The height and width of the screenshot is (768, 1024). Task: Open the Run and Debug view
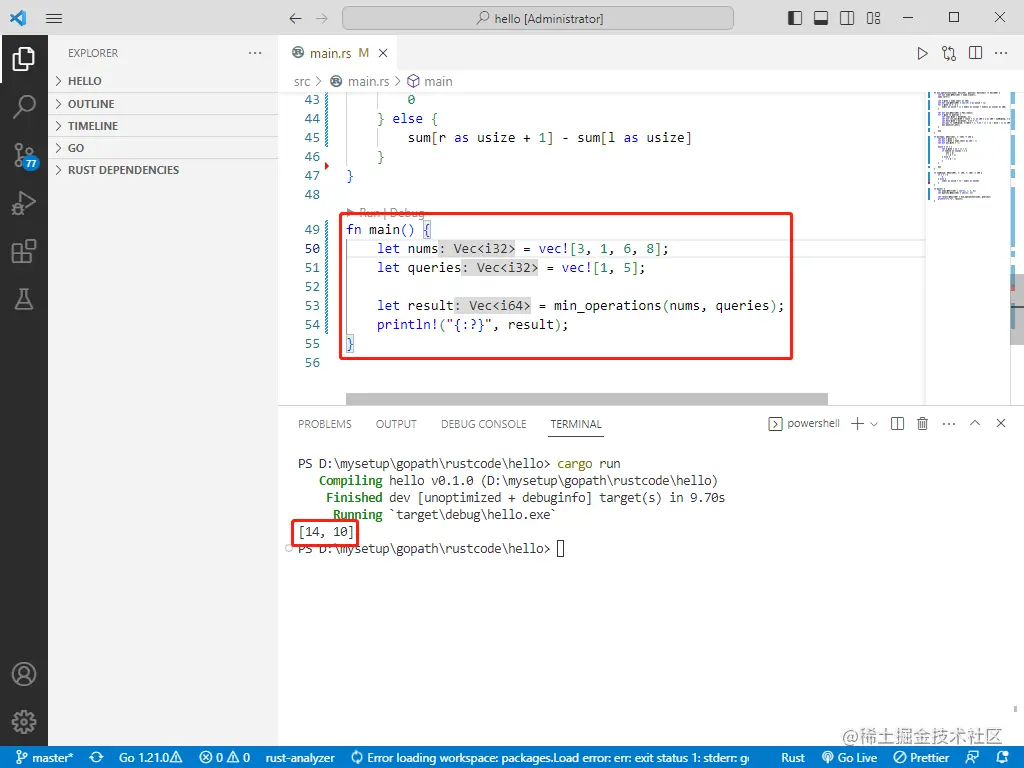tap(24, 203)
